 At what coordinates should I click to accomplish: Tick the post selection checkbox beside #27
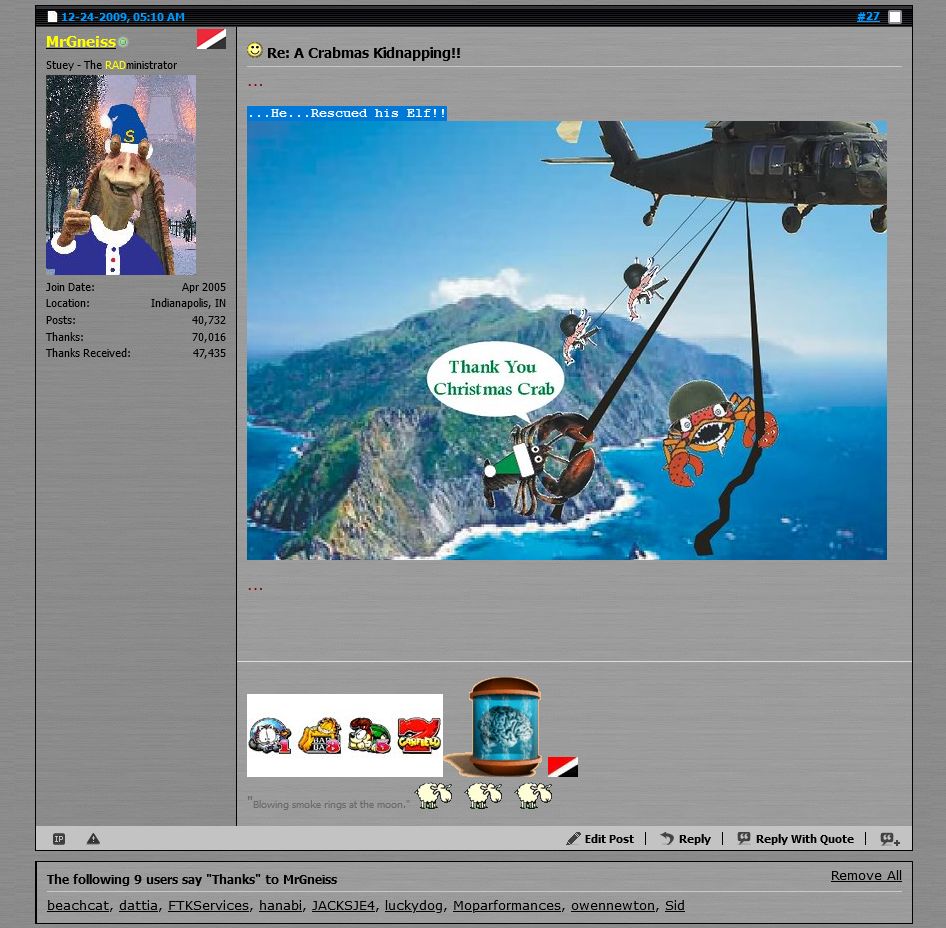click(895, 17)
